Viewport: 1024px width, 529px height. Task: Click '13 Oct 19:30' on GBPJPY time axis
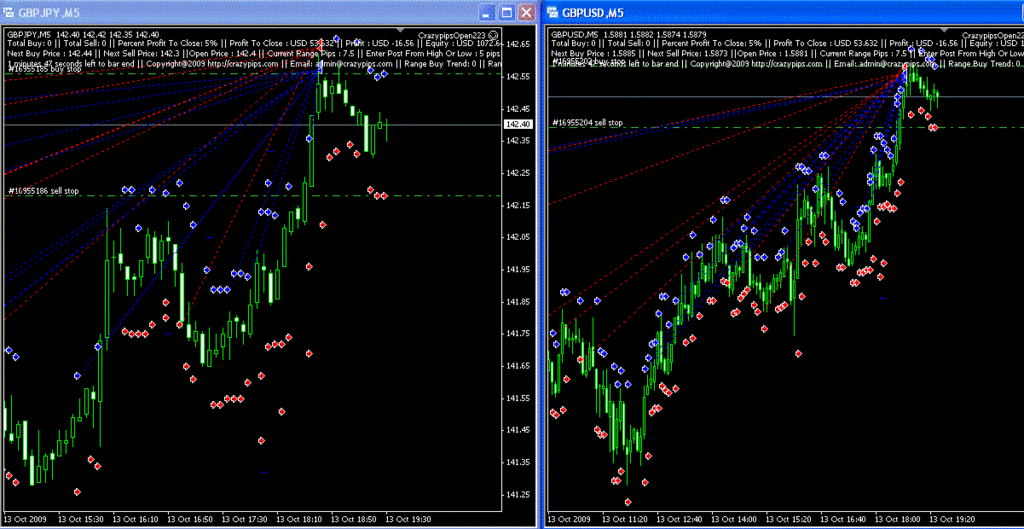409,519
